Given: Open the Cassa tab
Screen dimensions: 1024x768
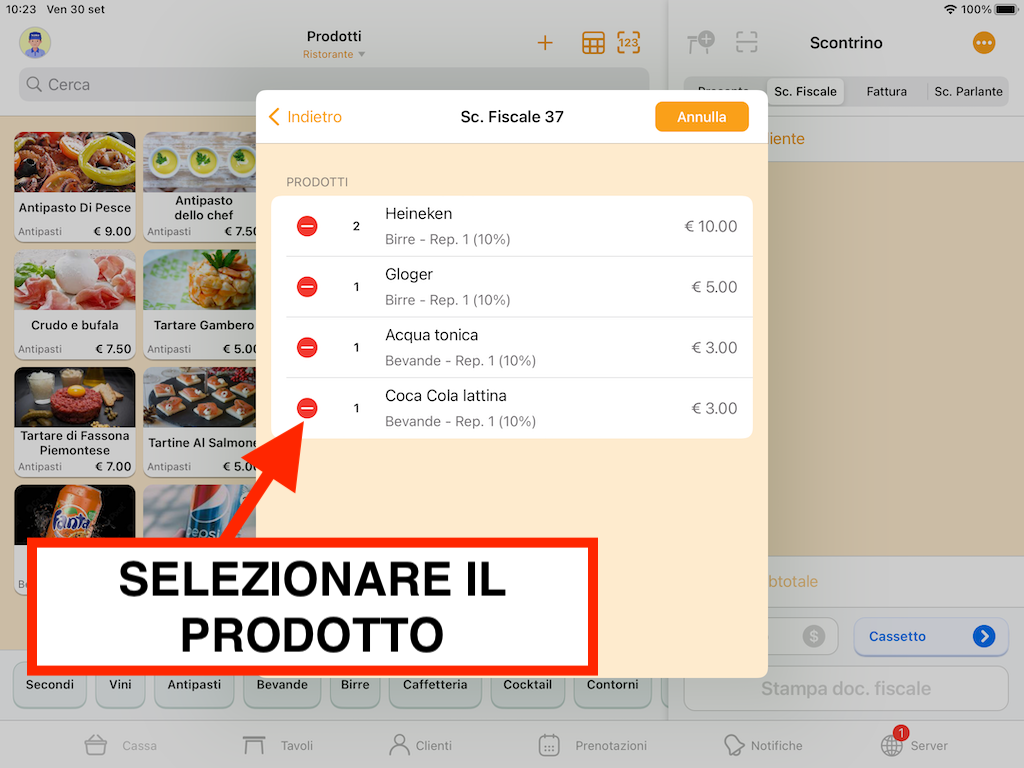Looking at the screenshot, I should [121, 745].
